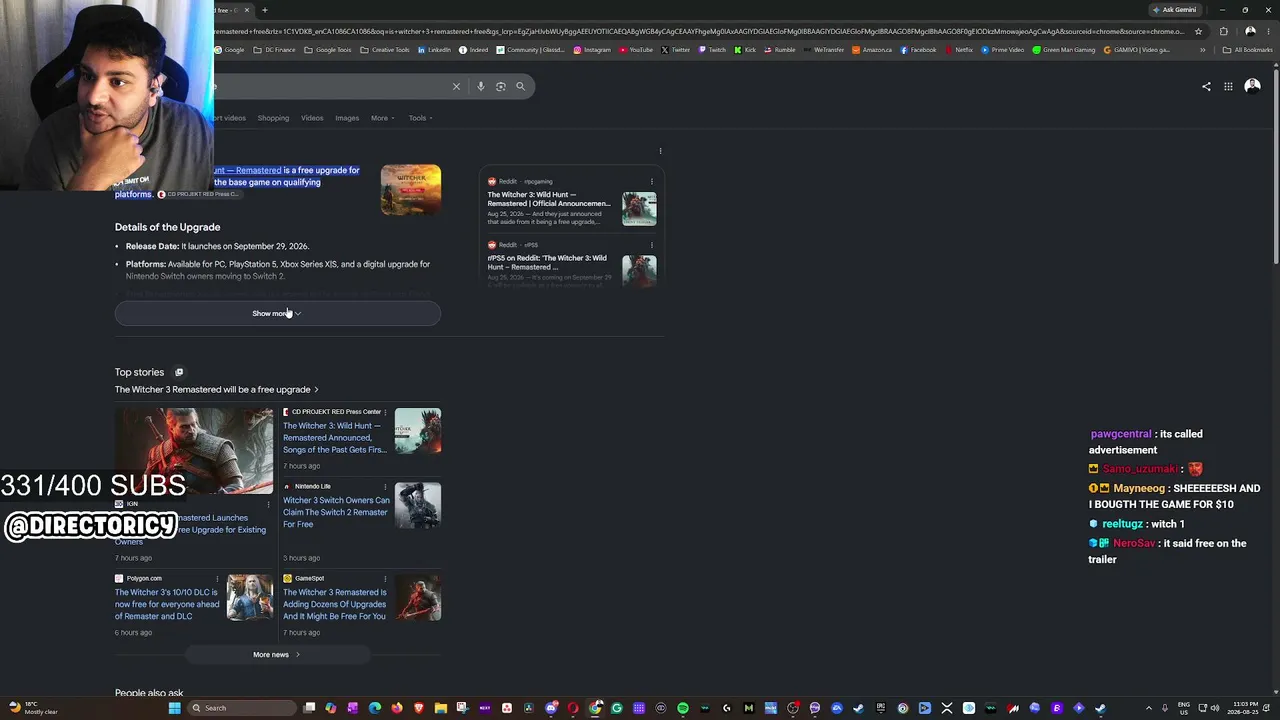
Task: Open the YouTube bookmark
Action: [636, 50]
